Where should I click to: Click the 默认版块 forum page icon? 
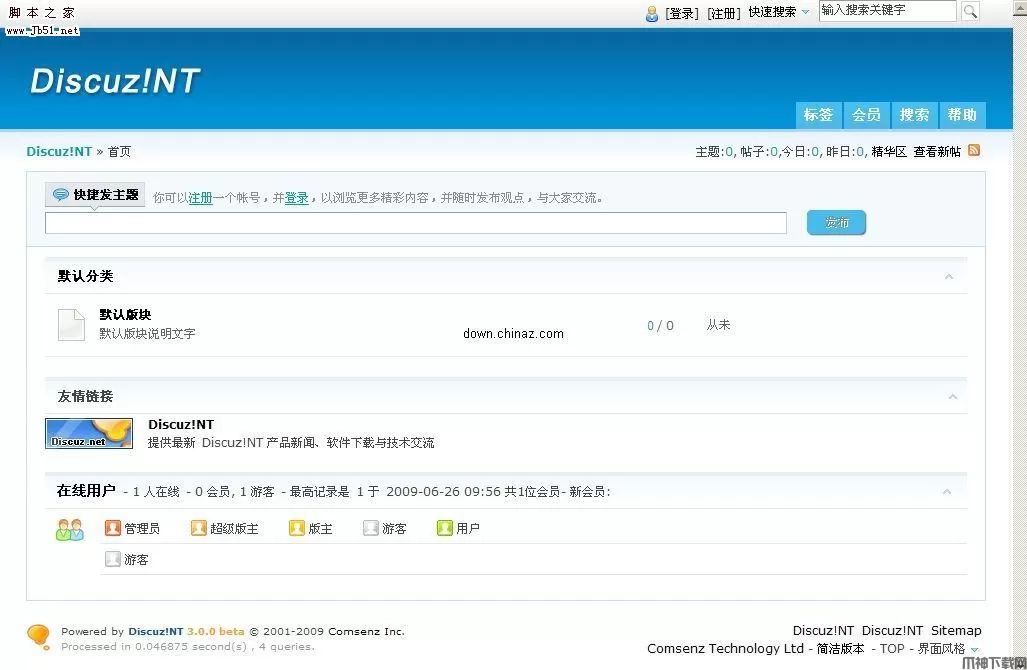pos(71,325)
